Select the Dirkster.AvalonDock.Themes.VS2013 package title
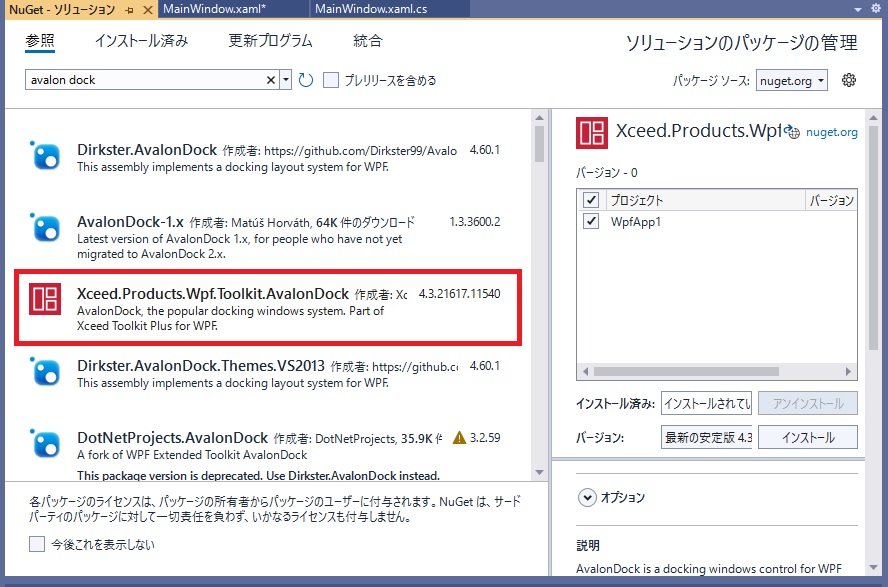888x587 pixels. tap(201, 366)
